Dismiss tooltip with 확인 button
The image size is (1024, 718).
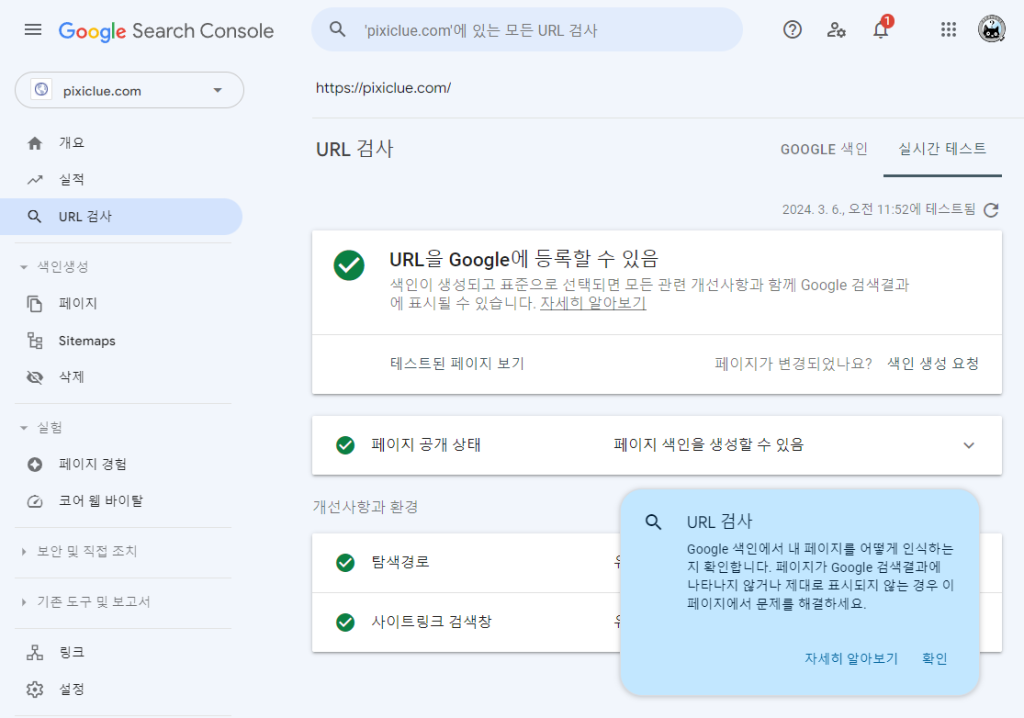(935, 659)
